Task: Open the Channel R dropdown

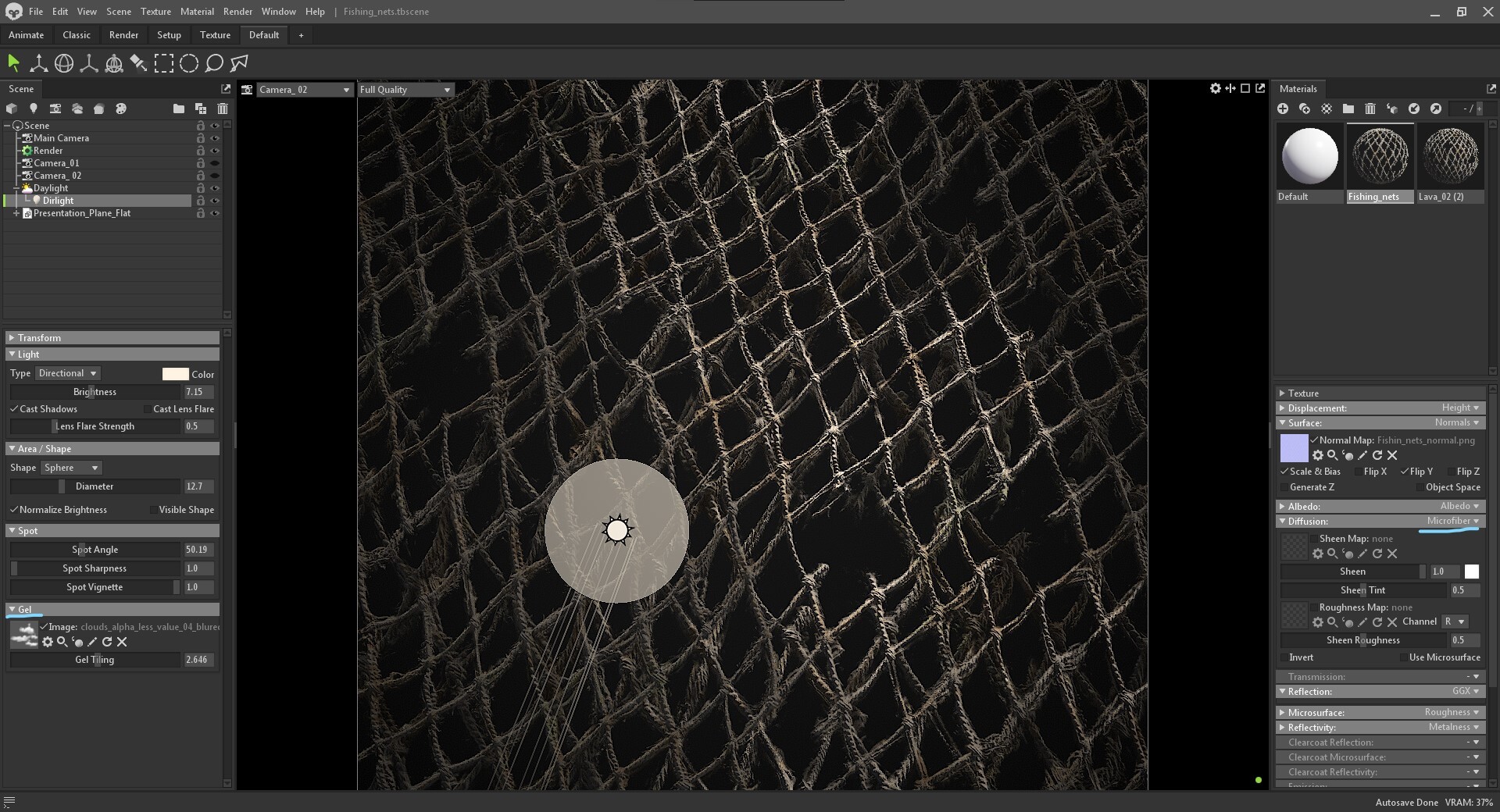Action: [1455, 621]
